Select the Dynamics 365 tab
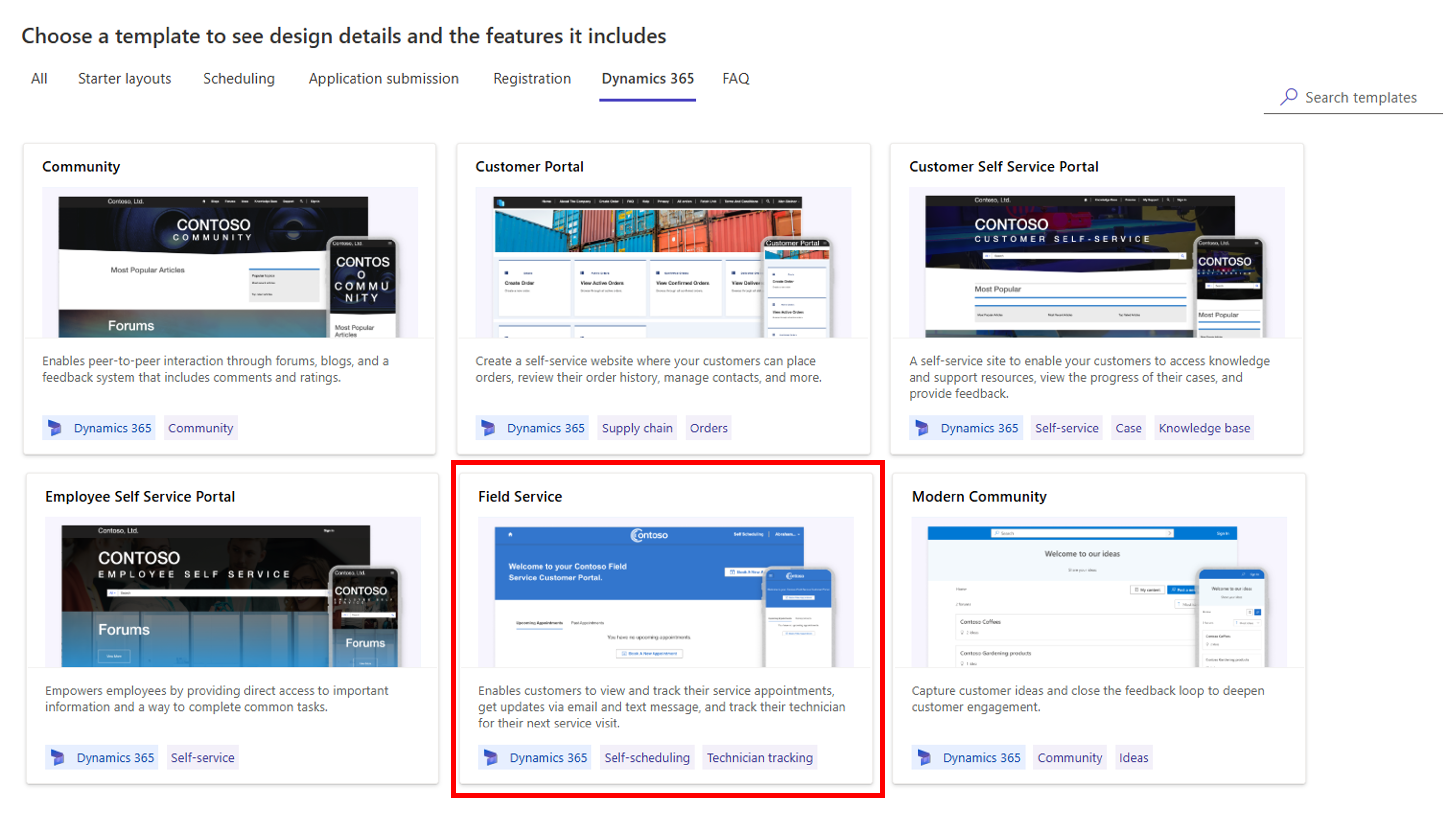 coord(647,79)
